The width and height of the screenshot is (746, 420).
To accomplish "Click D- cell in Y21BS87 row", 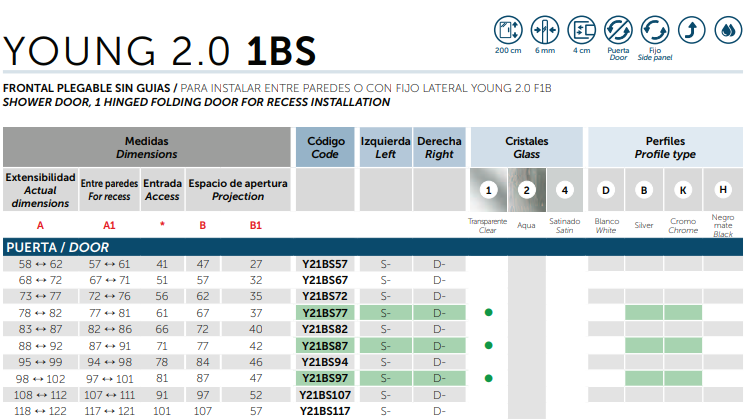I will point(439,345).
